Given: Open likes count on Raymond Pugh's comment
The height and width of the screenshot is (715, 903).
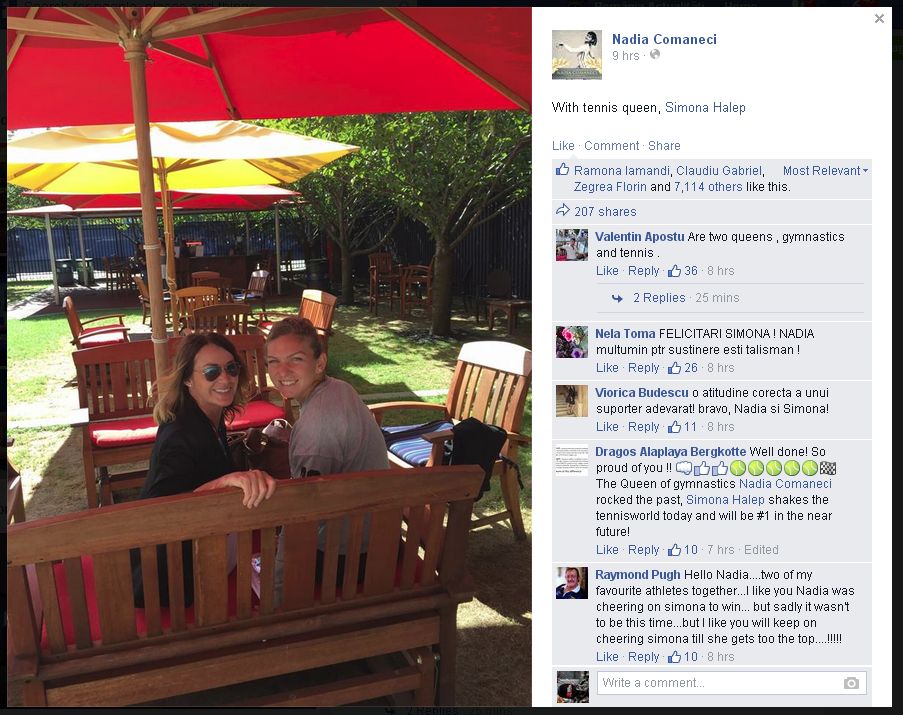Looking at the screenshot, I should (683, 656).
